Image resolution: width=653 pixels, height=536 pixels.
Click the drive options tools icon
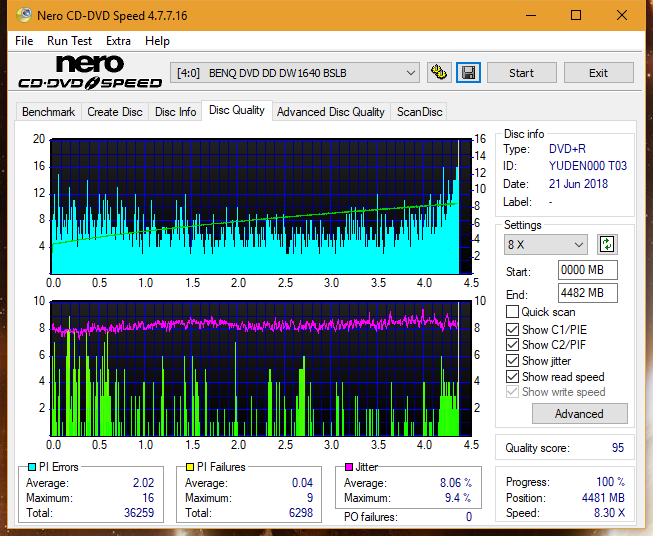[439, 73]
